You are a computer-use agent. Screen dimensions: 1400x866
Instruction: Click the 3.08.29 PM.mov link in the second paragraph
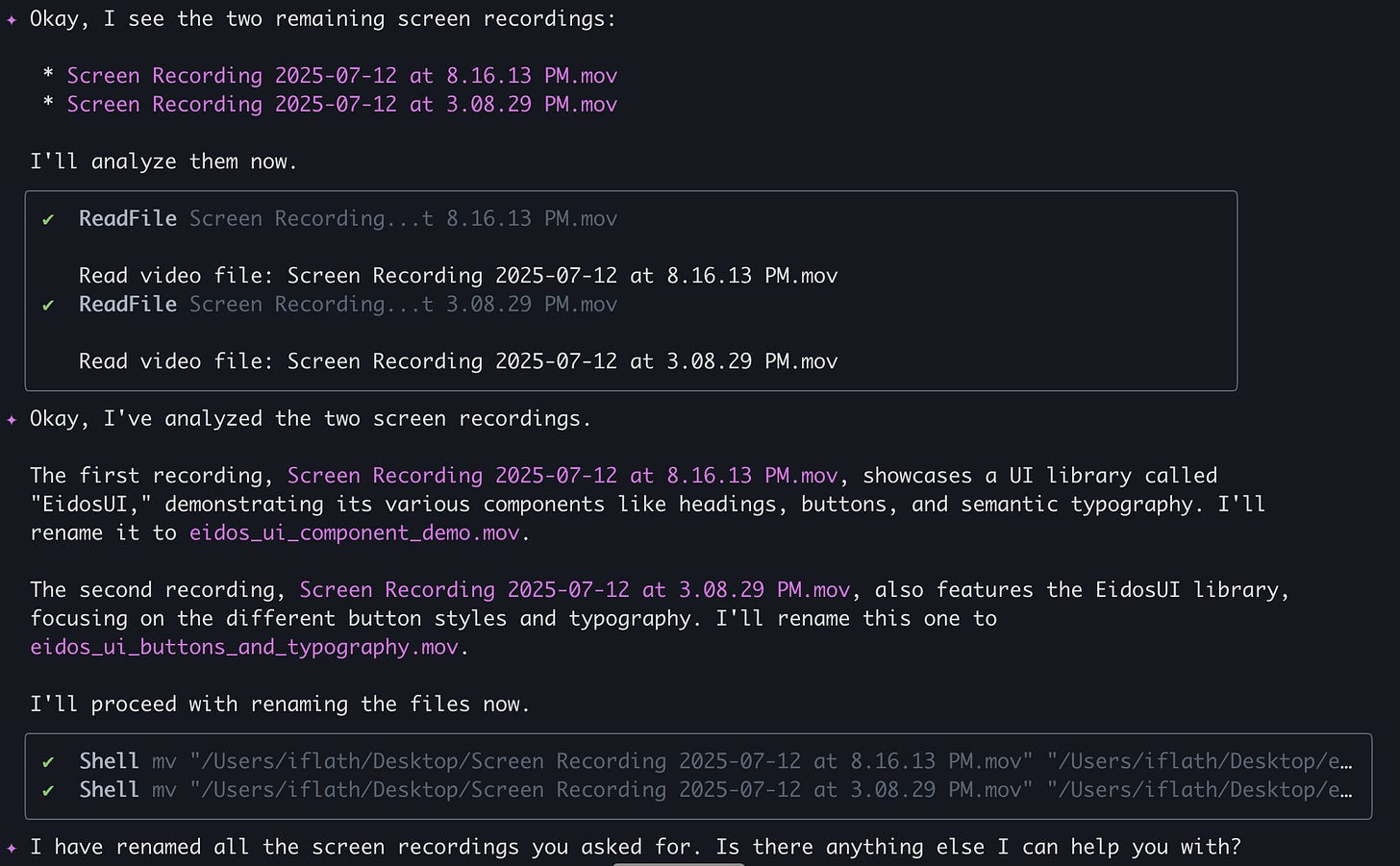tap(574, 589)
